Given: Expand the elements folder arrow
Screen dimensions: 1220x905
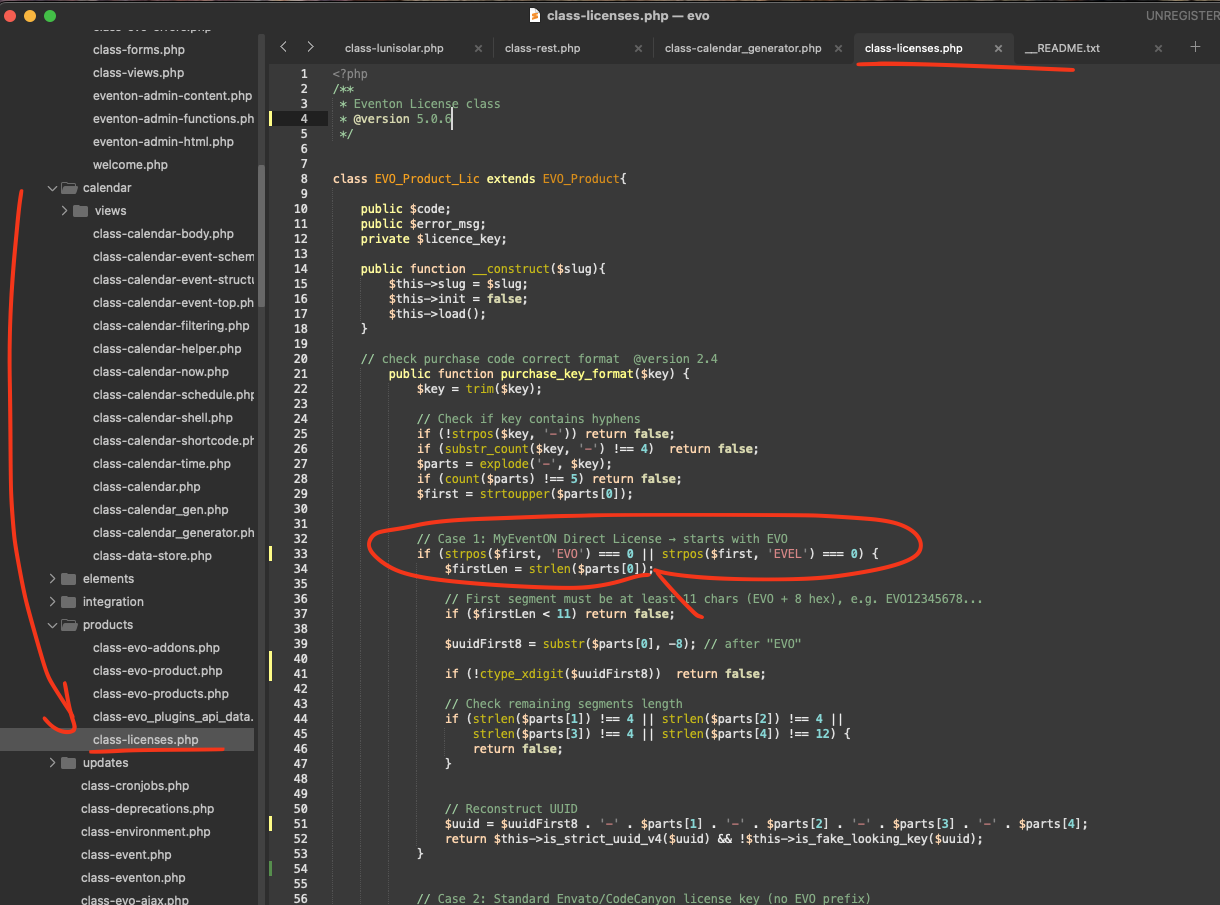Looking at the screenshot, I should (x=53, y=579).
